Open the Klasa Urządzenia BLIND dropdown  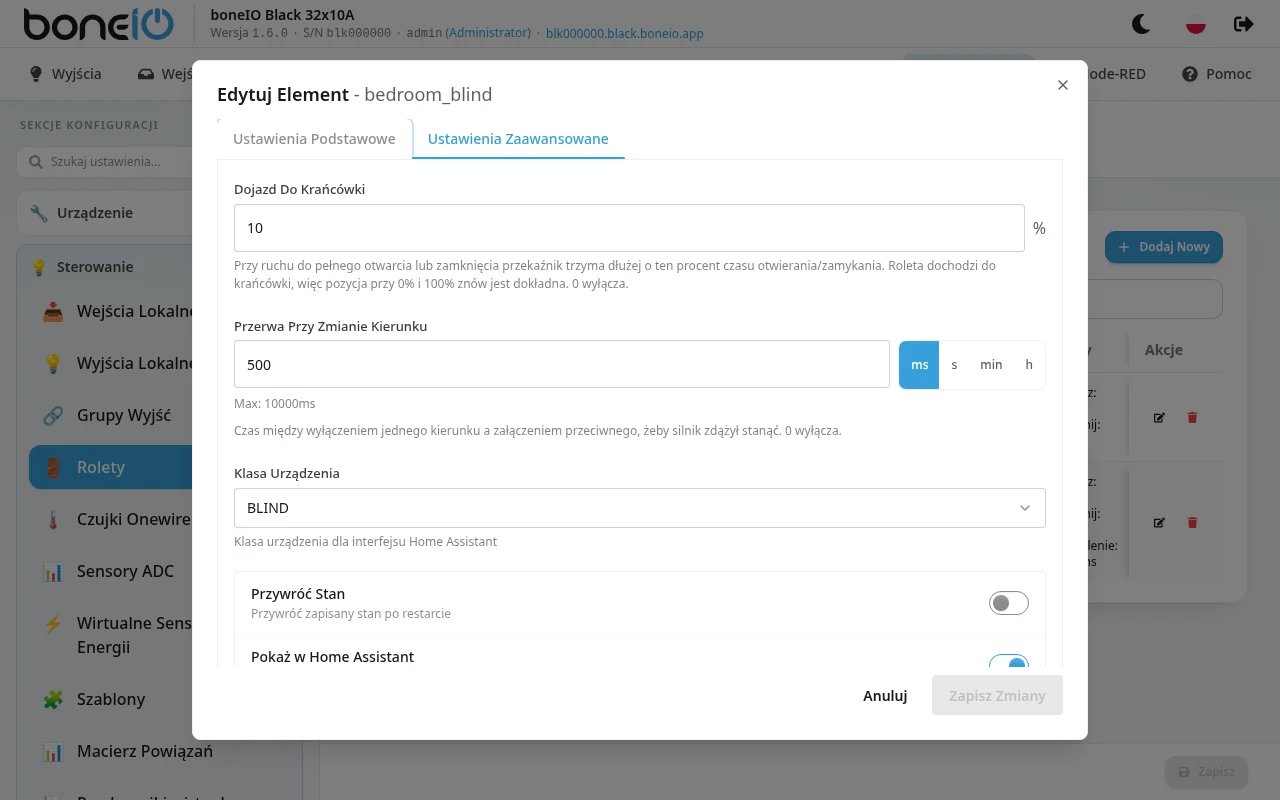pyautogui.click(x=640, y=508)
